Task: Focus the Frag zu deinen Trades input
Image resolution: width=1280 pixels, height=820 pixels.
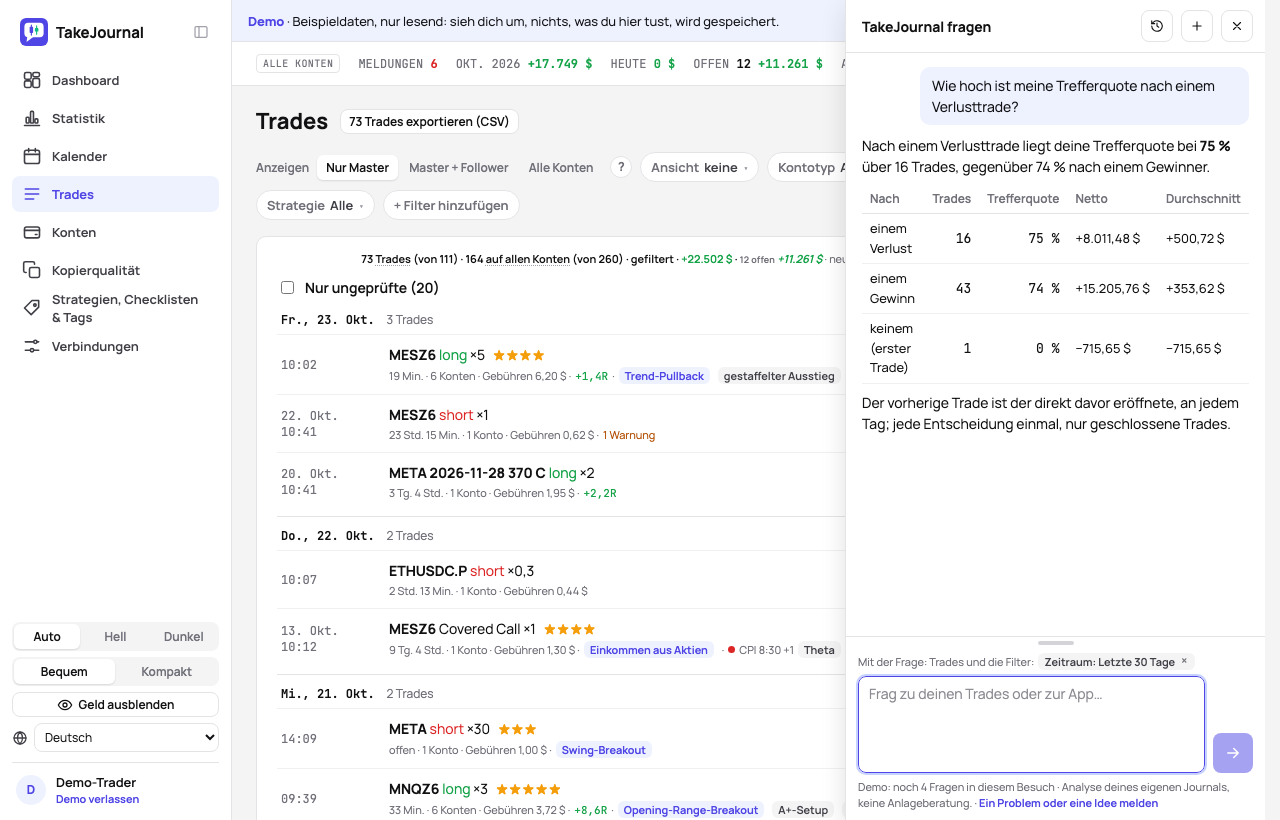Action: click(1031, 725)
